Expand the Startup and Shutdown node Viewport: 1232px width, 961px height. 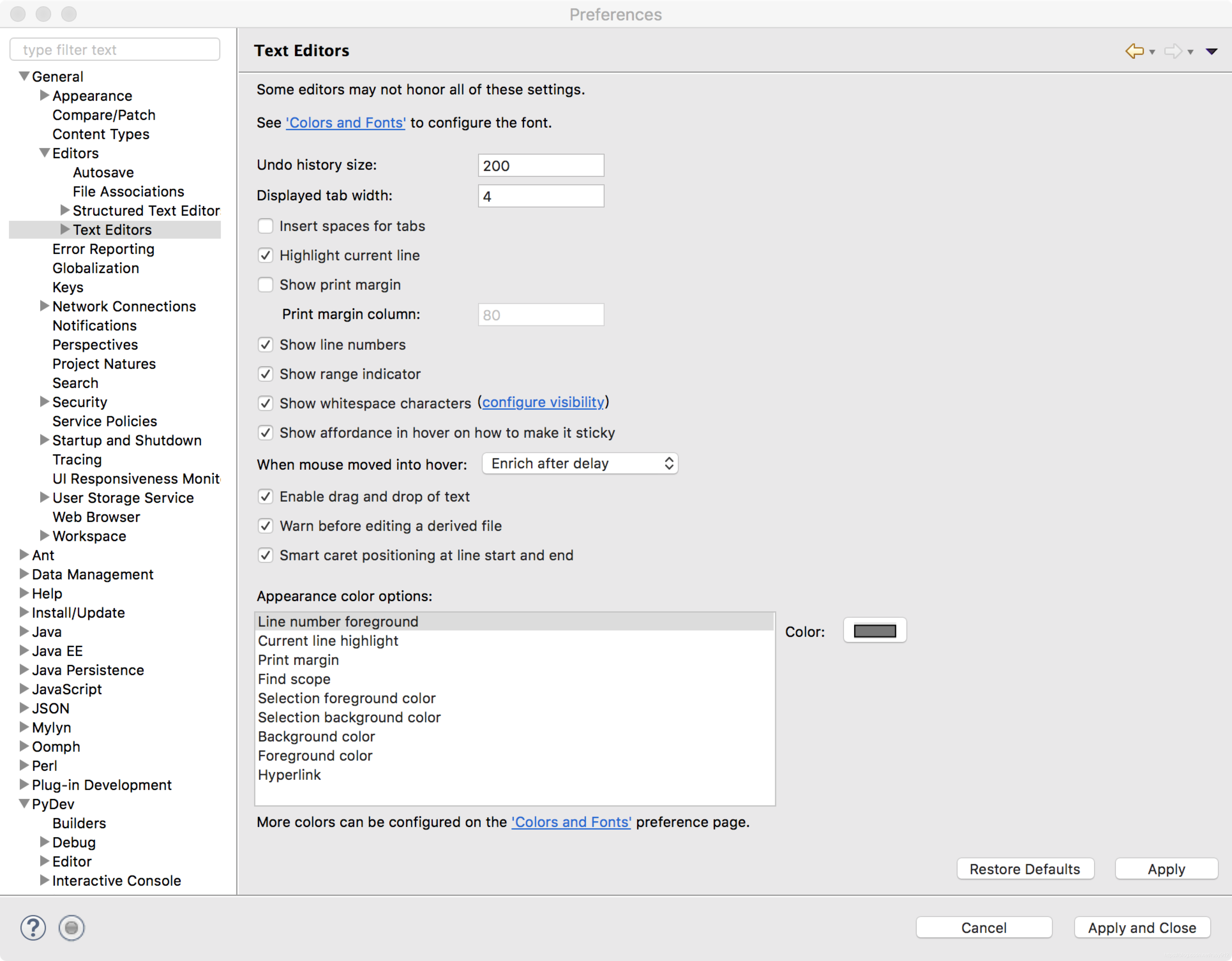point(45,440)
